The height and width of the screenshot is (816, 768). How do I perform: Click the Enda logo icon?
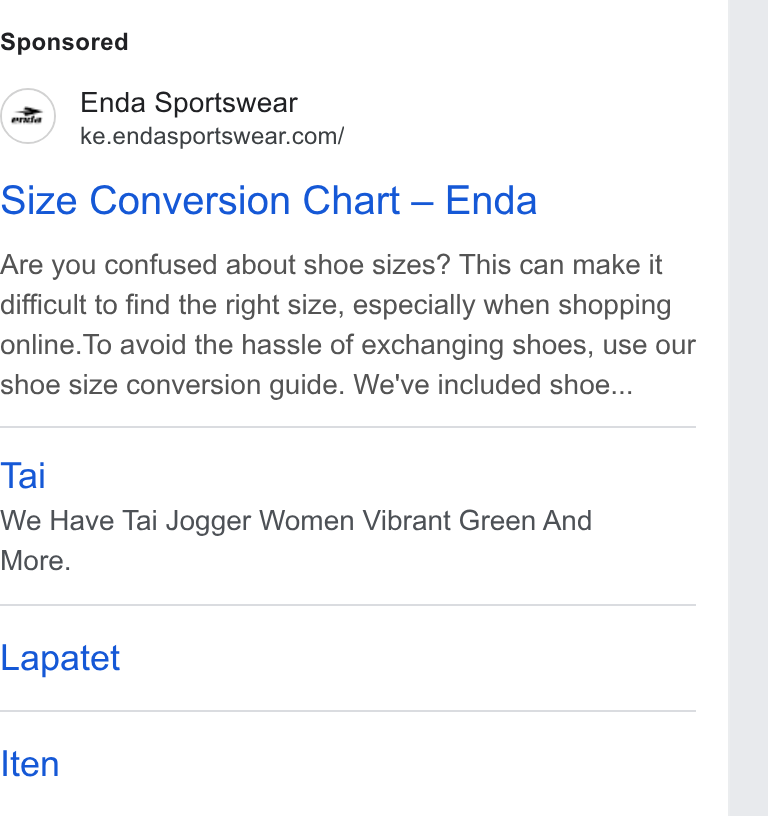click(x=28, y=116)
